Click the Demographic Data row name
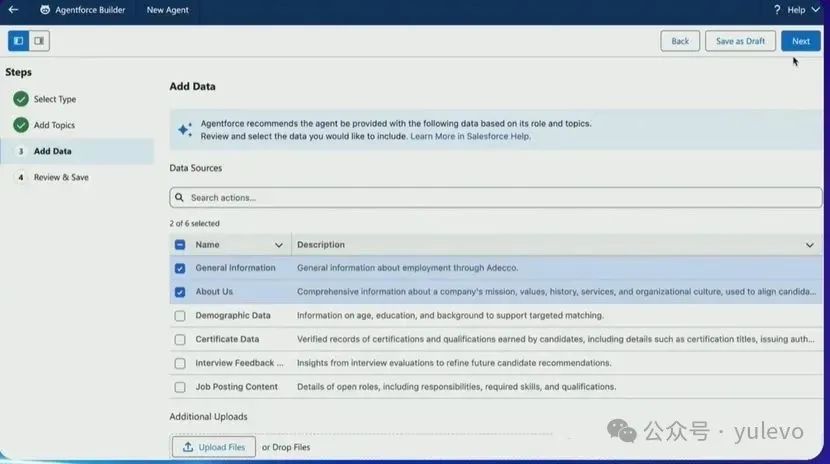The width and height of the screenshot is (830, 464). click(233, 315)
